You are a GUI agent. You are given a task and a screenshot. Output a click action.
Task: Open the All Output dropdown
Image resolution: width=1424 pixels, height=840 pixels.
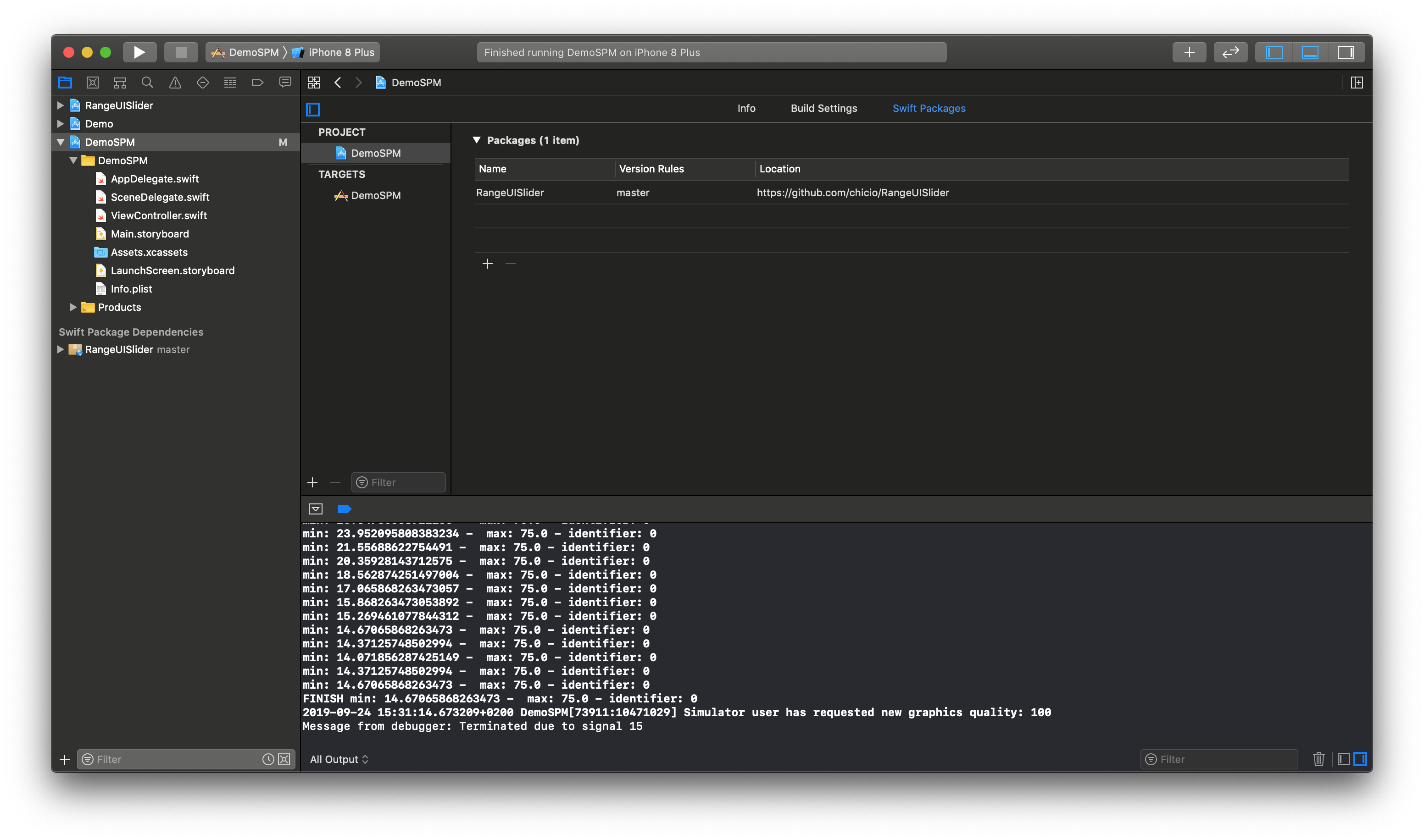click(x=339, y=759)
